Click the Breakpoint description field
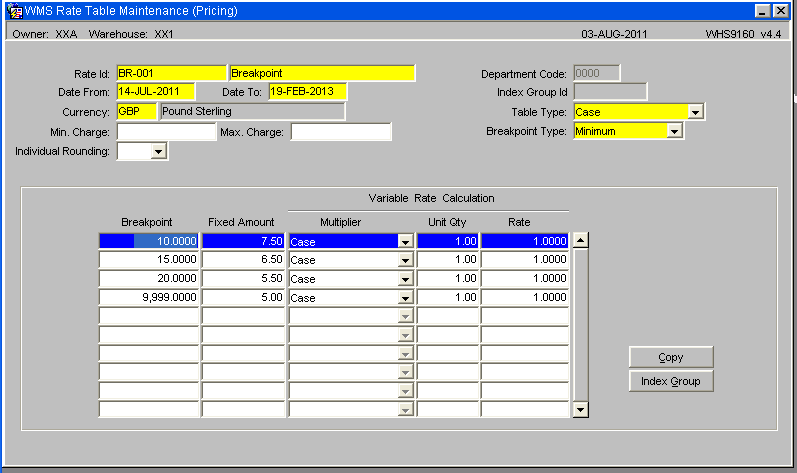 point(322,73)
